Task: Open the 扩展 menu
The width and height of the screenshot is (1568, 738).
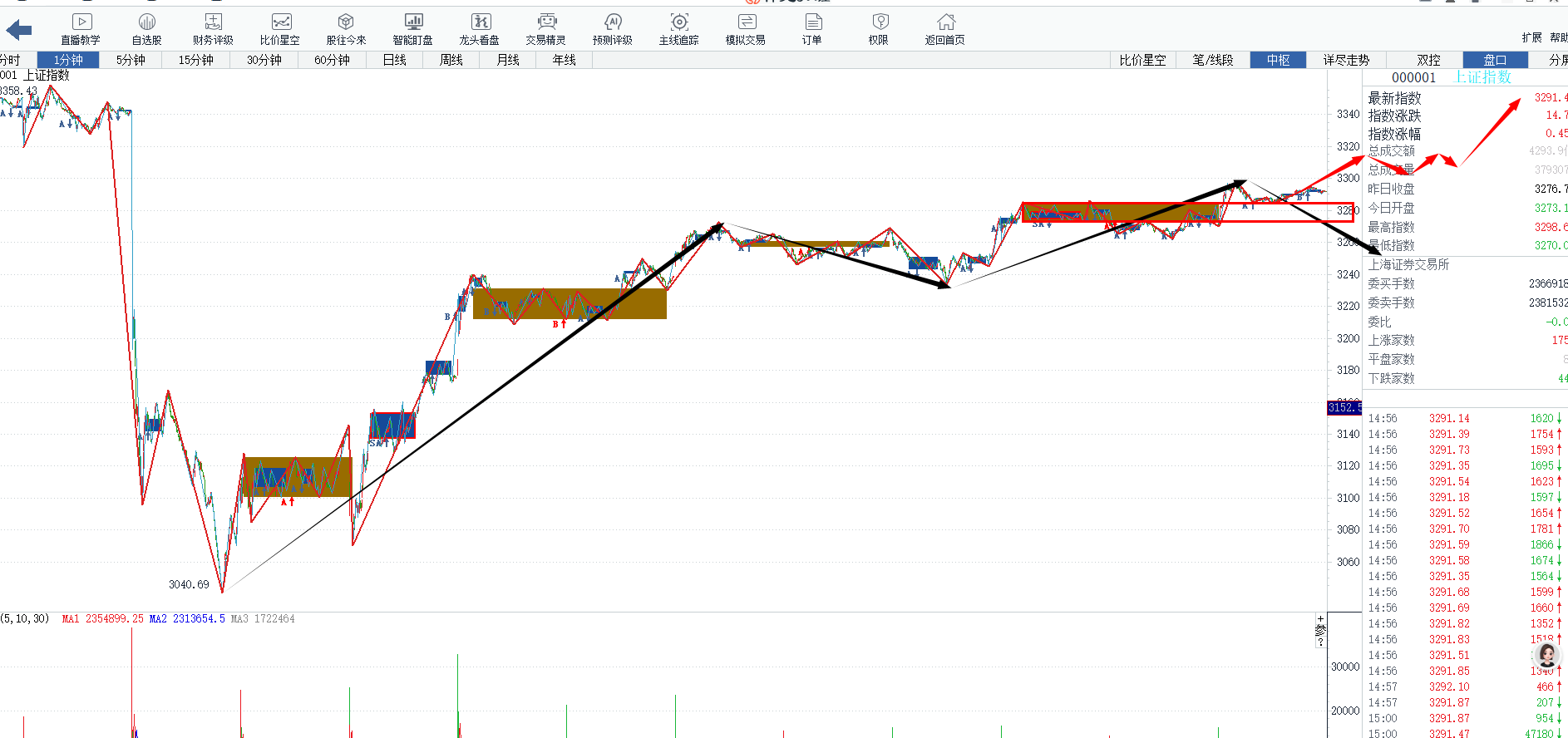Action: coord(1531,37)
